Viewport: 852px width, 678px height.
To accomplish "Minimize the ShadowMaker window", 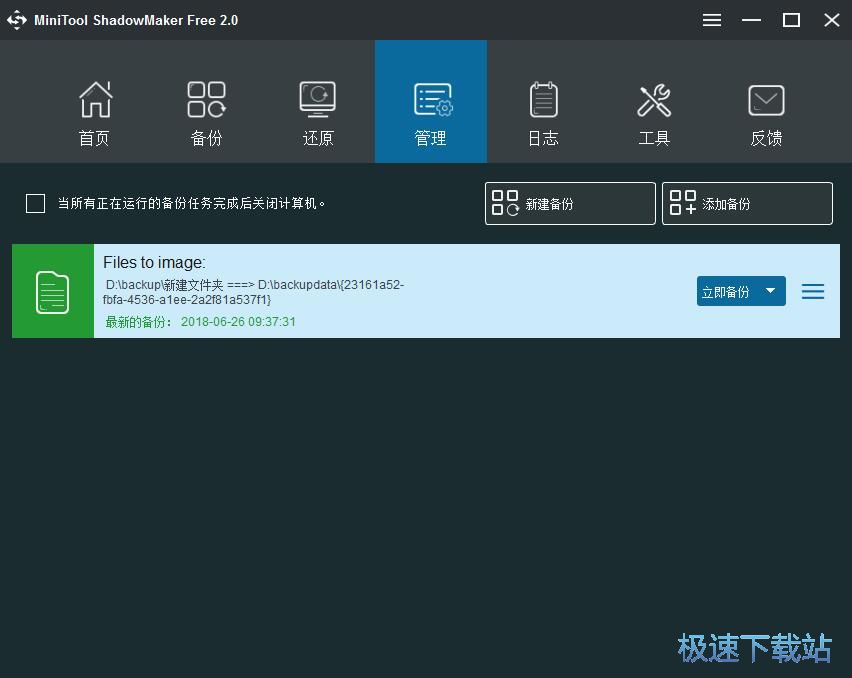I will pyautogui.click(x=751, y=20).
